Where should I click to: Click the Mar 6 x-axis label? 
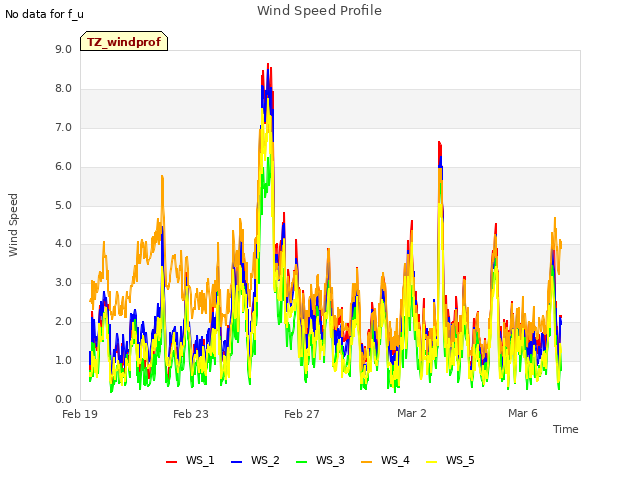pyautogui.click(x=523, y=413)
